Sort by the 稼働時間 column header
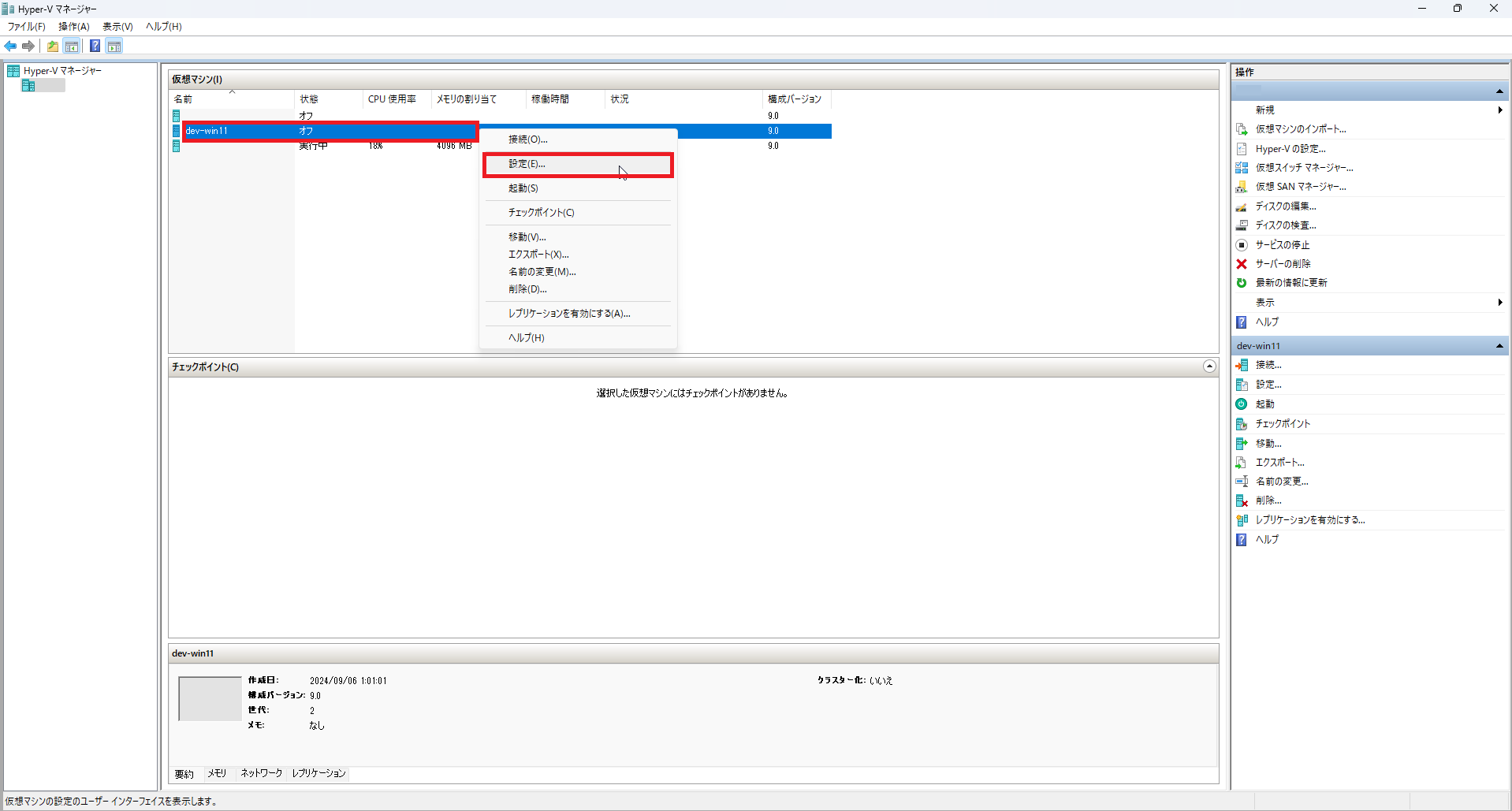The image size is (1512, 811). (x=565, y=99)
